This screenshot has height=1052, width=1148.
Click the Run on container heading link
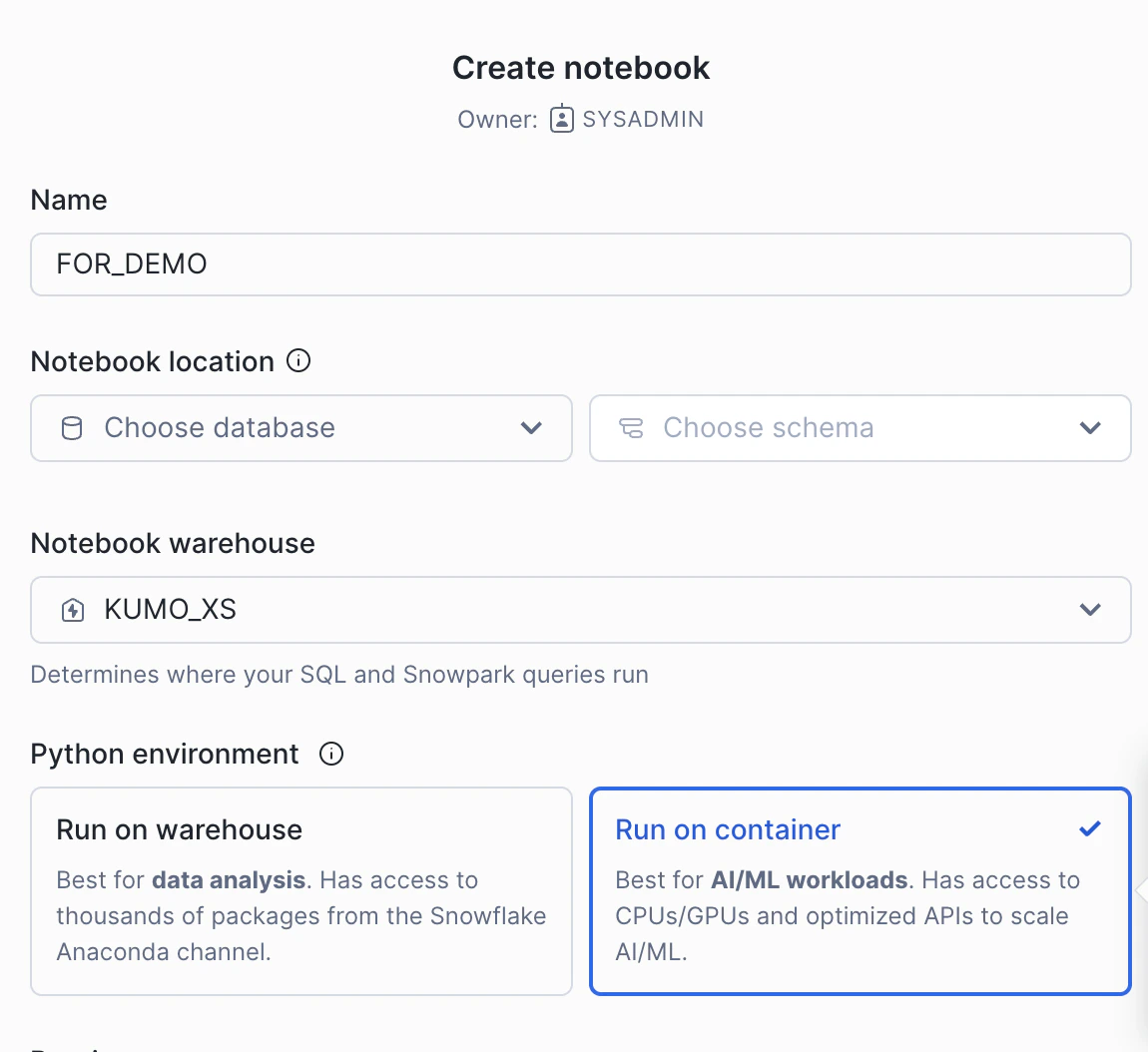tap(728, 829)
